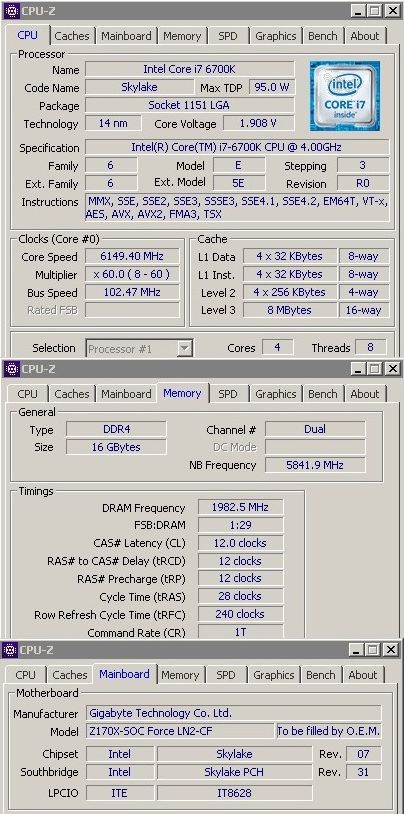
Task: Switch to Caches tab in the Memory window
Action: [72, 394]
